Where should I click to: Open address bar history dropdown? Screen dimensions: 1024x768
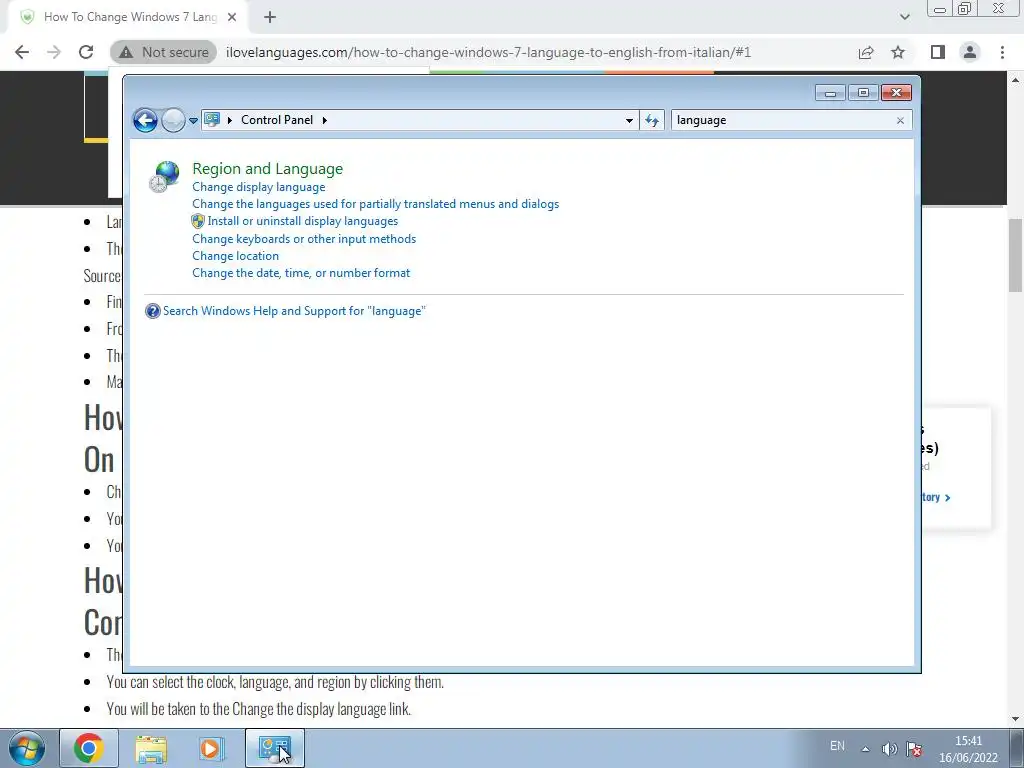pos(629,120)
